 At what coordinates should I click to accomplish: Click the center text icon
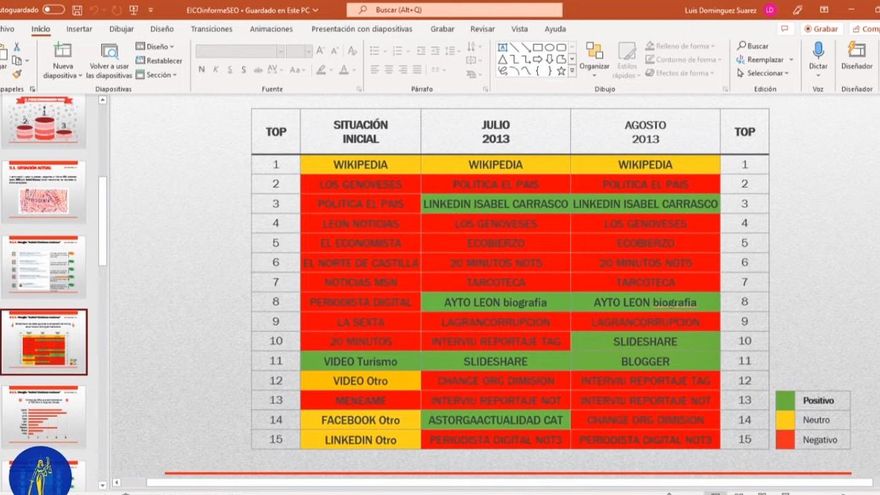coord(388,70)
